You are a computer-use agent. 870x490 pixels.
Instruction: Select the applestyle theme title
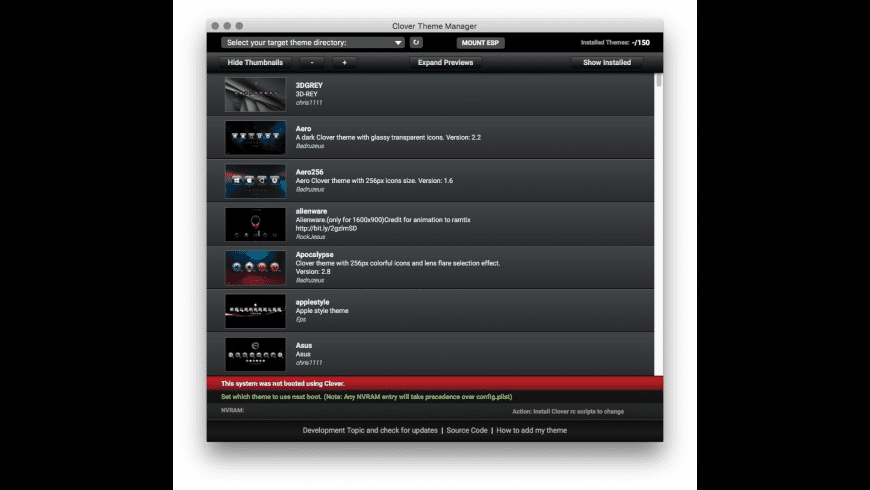tap(312, 302)
